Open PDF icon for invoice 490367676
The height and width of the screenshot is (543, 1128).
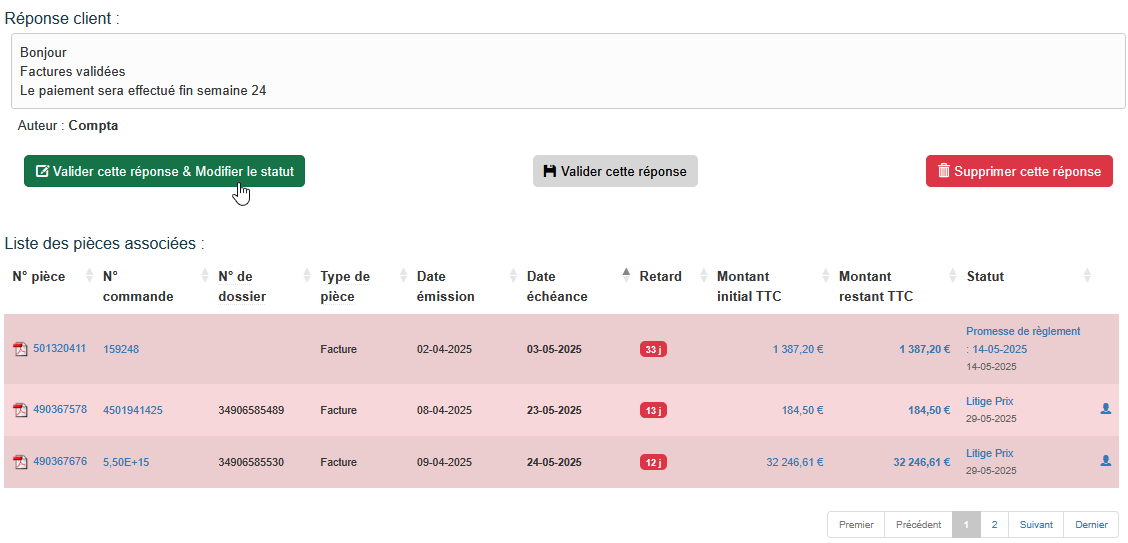(20, 462)
